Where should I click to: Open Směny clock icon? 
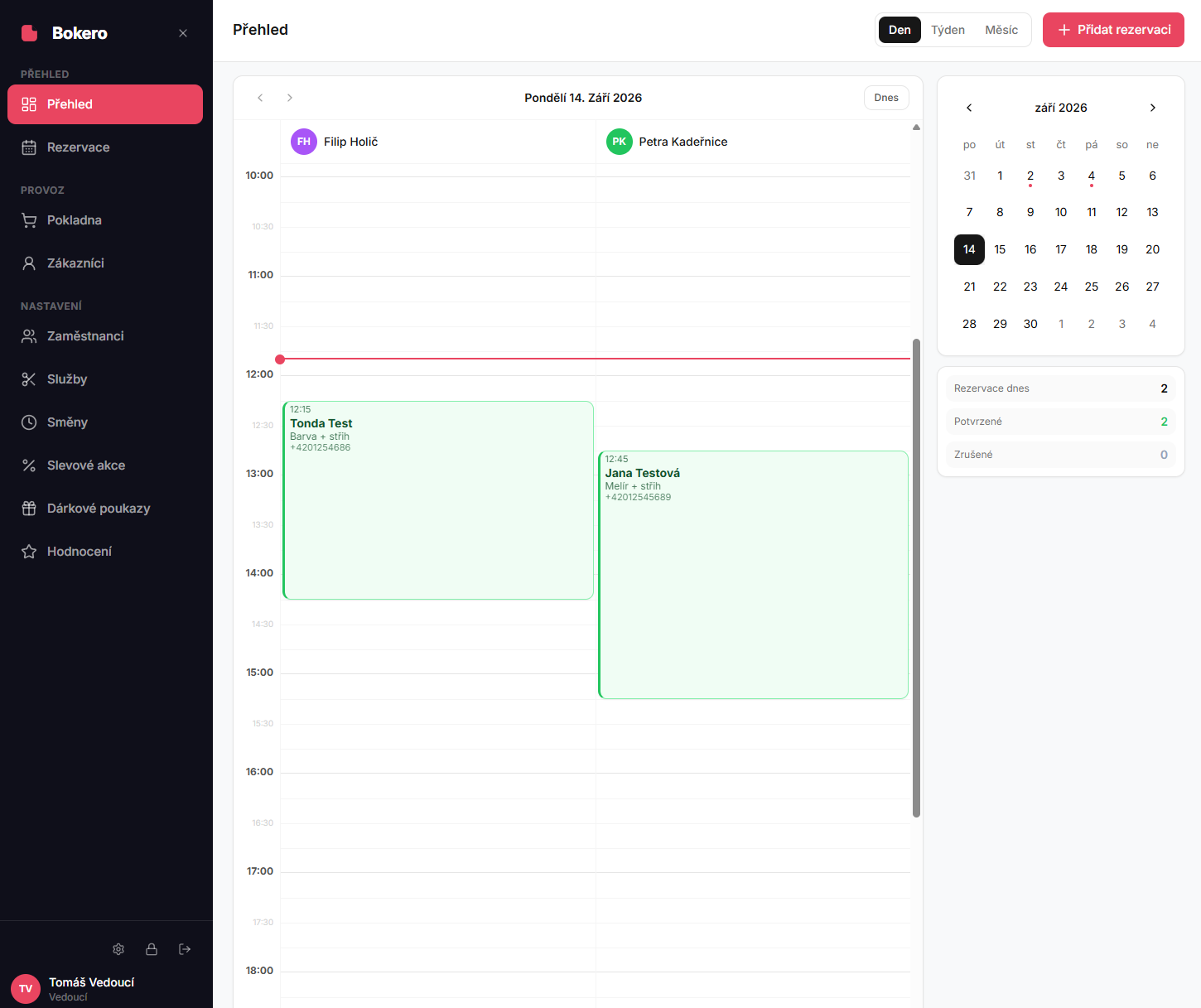pos(29,422)
